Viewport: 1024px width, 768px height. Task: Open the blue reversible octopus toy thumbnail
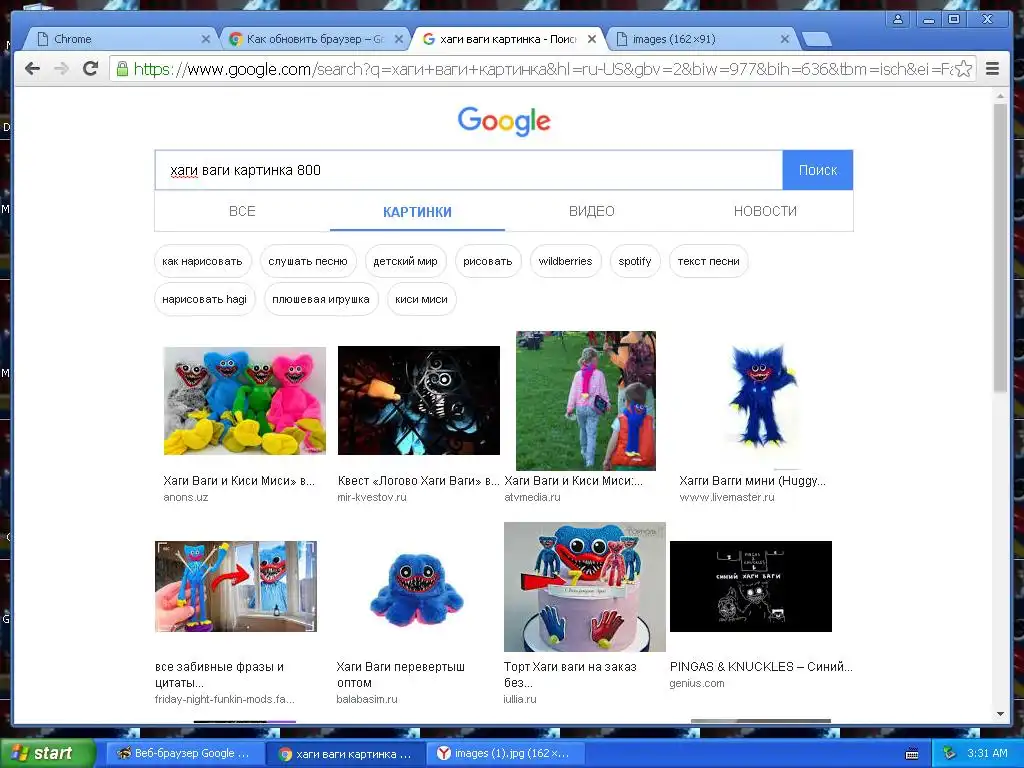(417, 589)
